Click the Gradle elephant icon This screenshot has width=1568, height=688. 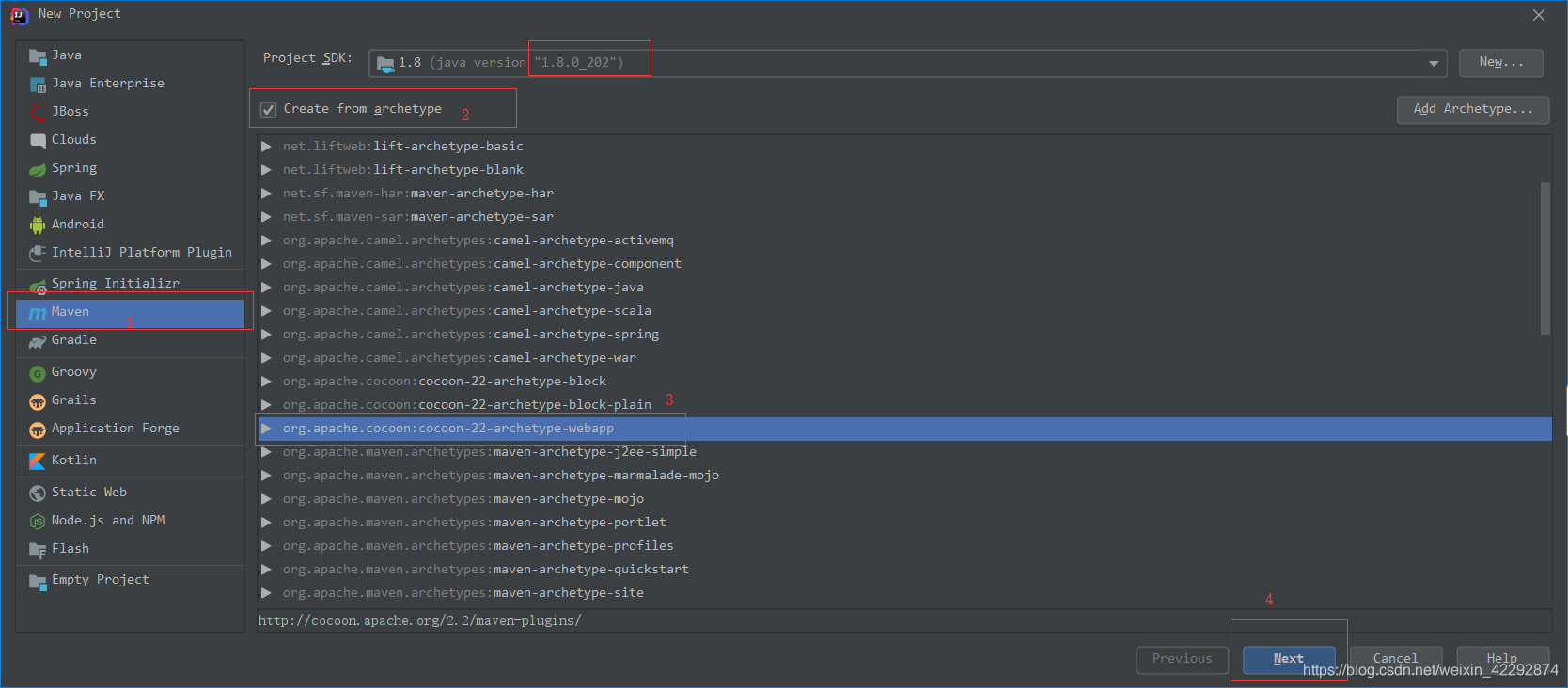[38, 341]
